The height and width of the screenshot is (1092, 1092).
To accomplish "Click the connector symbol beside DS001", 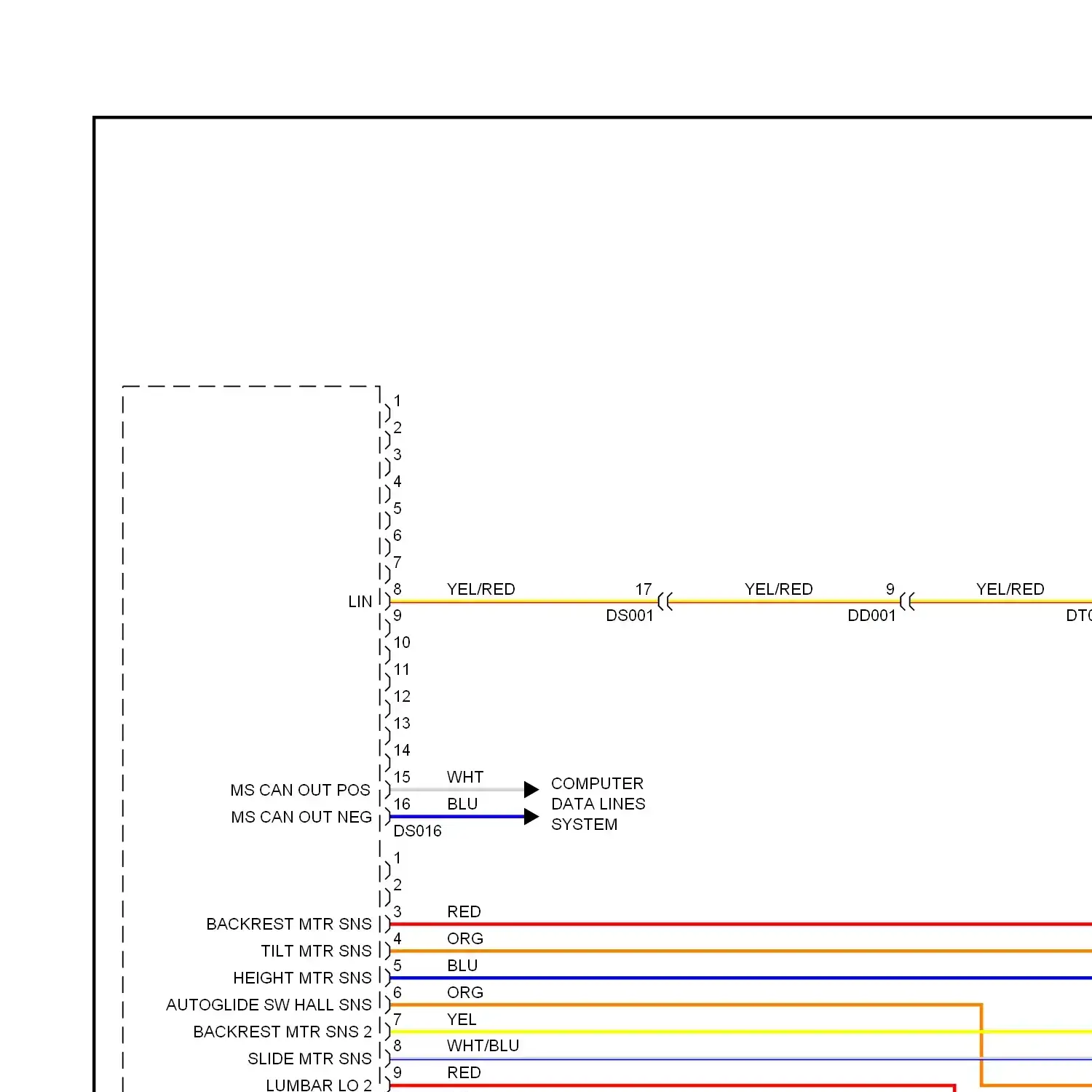I will click(665, 601).
